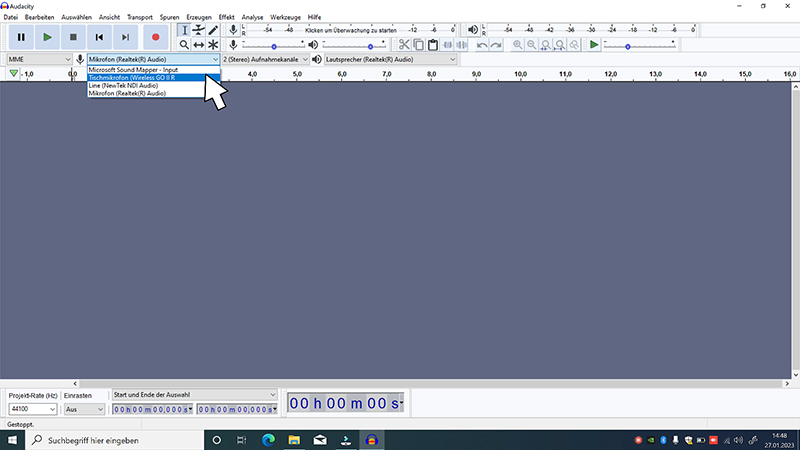Adjust the recording volume slider
The height and width of the screenshot is (450, 800).
(x=273, y=45)
